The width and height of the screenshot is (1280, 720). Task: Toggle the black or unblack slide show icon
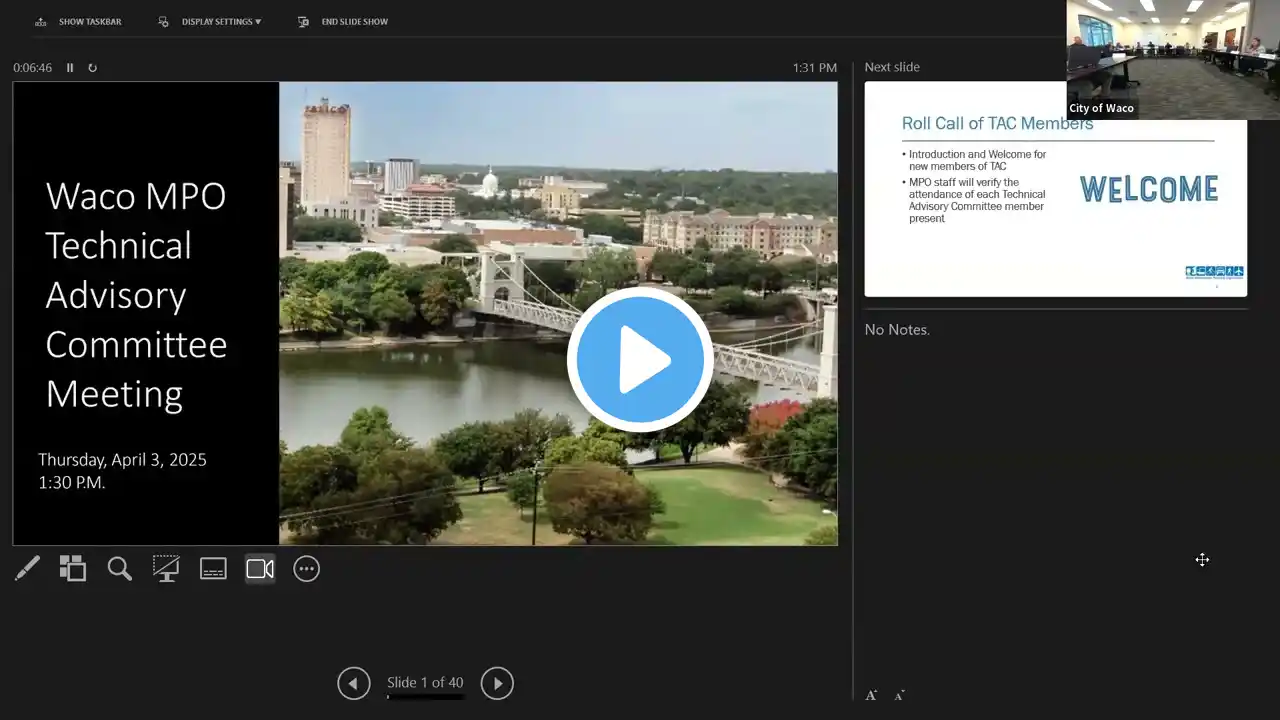(x=166, y=569)
